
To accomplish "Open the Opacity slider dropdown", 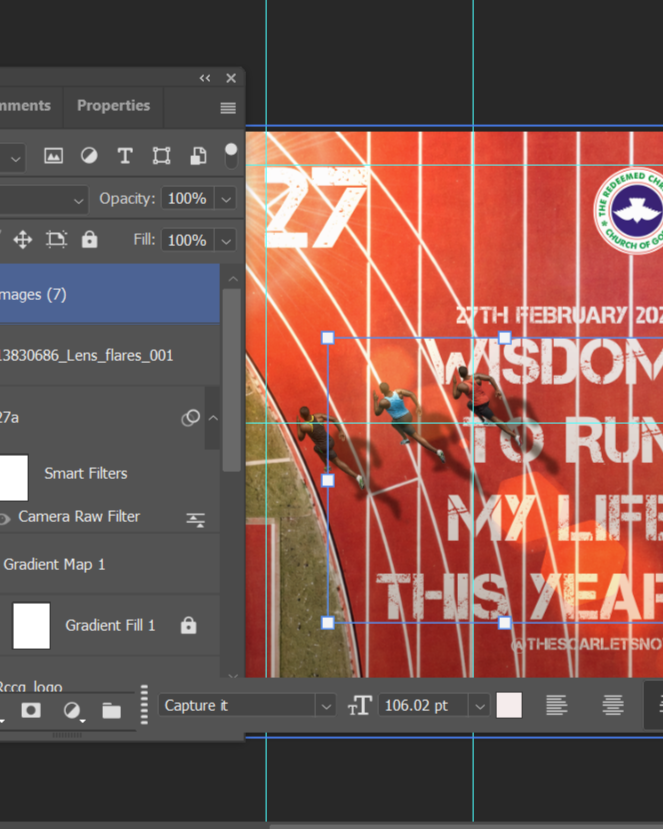I will (226, 199).
